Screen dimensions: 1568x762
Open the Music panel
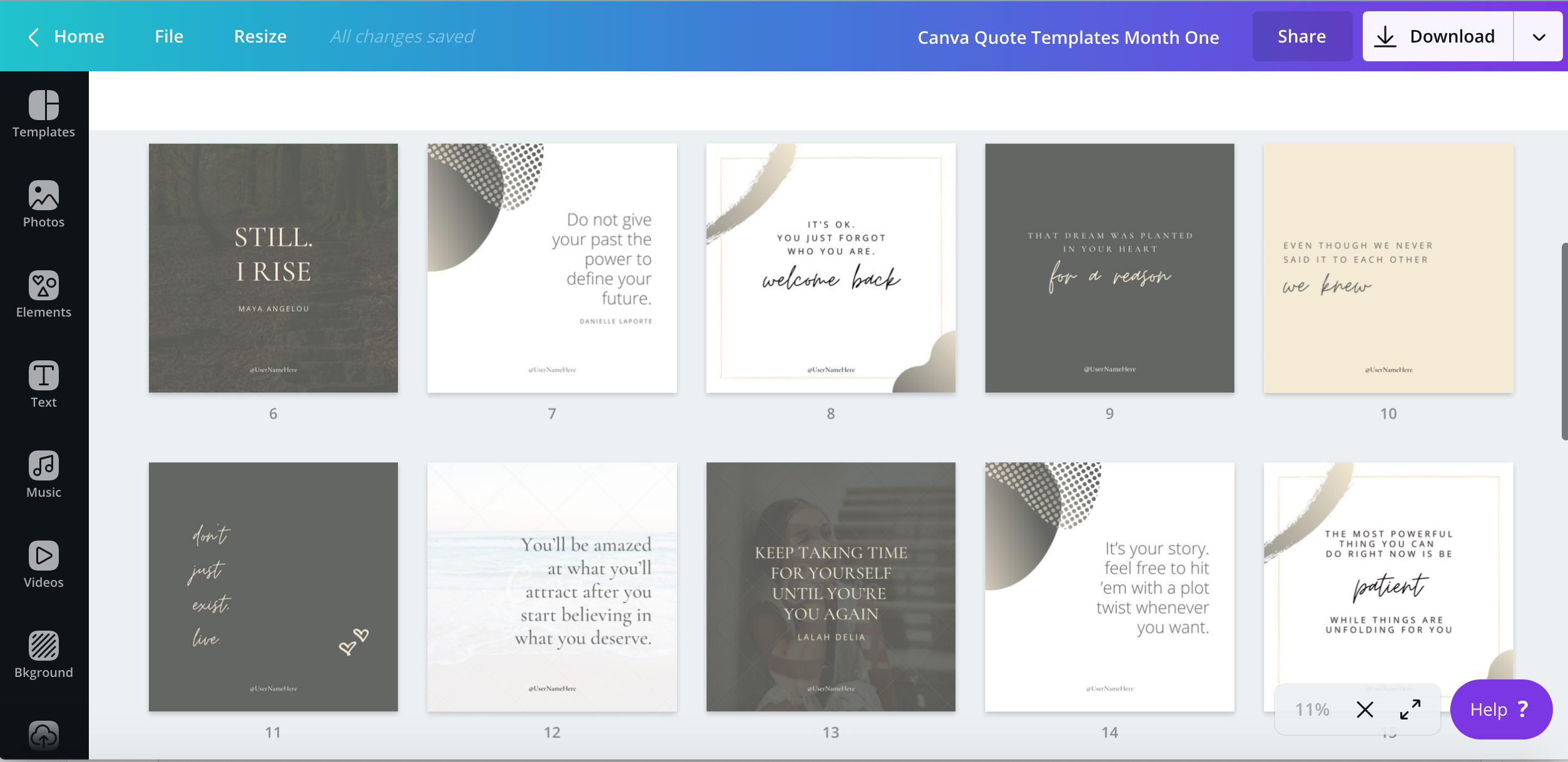coord(44,475)
